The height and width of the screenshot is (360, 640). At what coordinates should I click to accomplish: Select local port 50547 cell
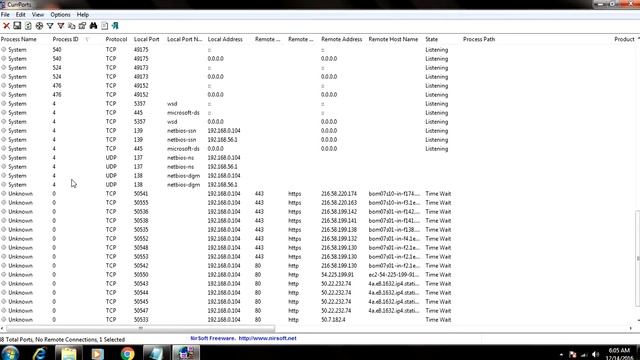[x=141, y=311]
